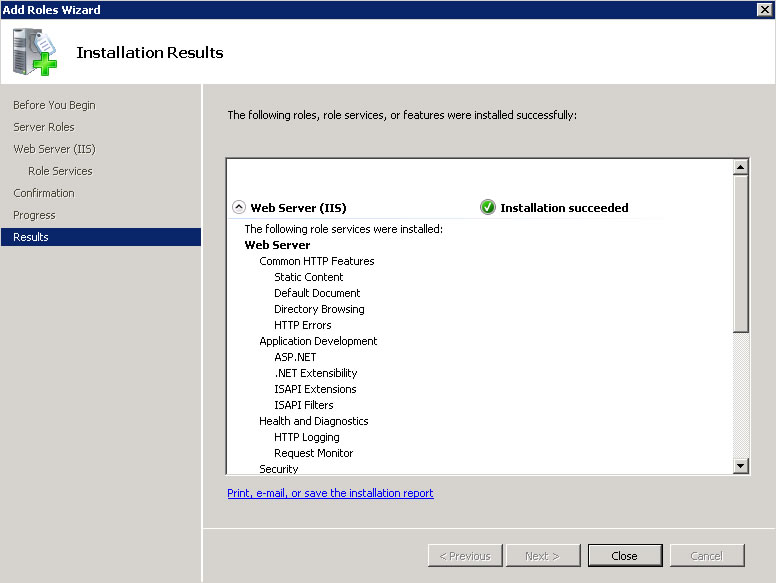Click the disabled Cancel button
The width and height of the screenshot is (776, 583).
click(x=707, y=555)
